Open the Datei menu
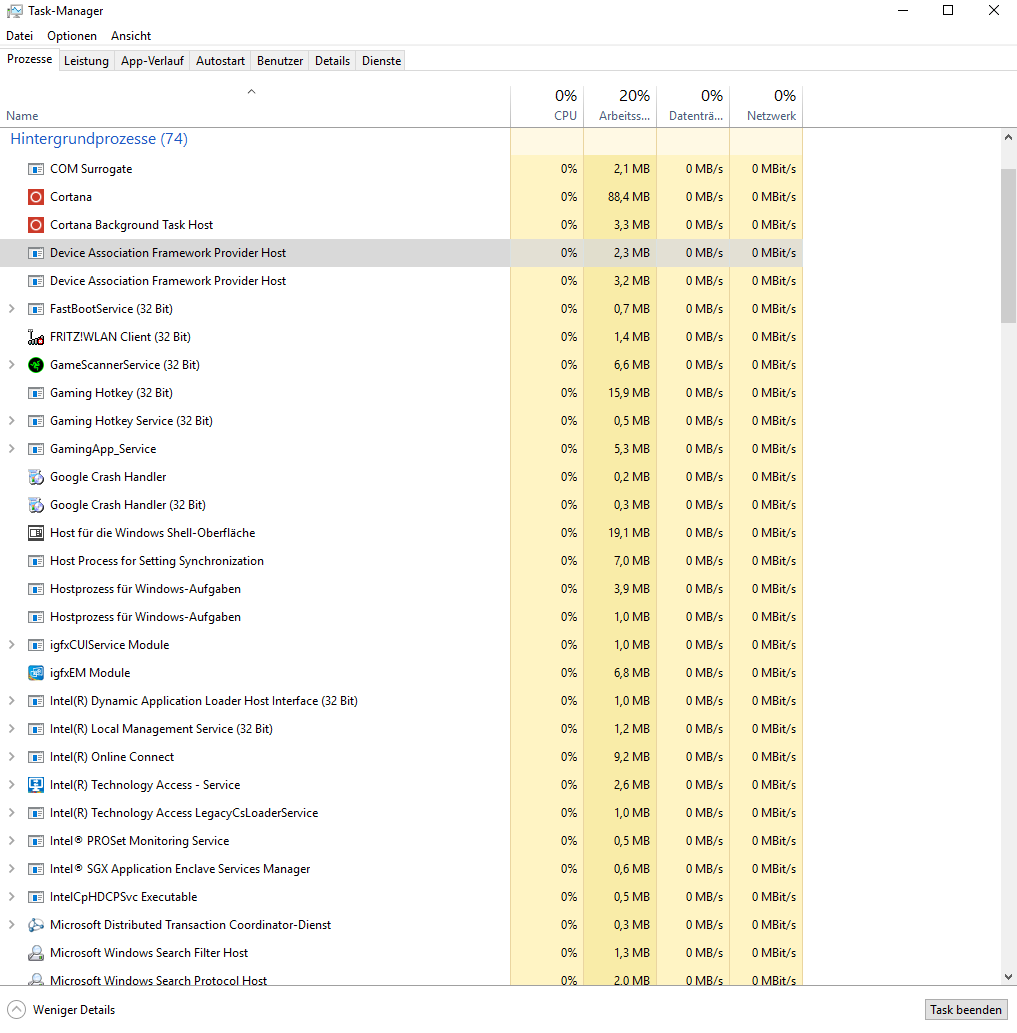1017x1033 pixels. [x=20, y=36]
